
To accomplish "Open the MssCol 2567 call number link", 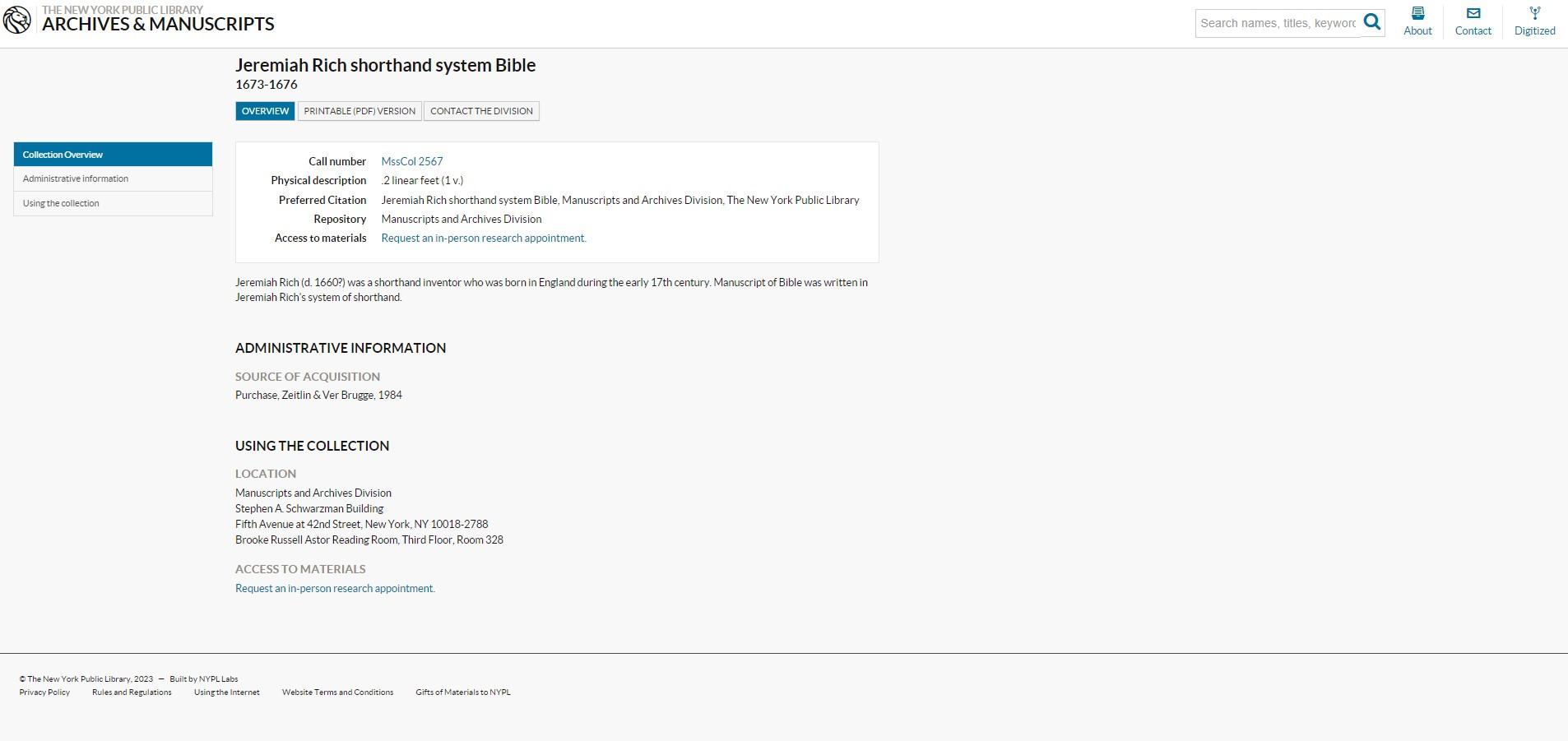I will [411, 161].
